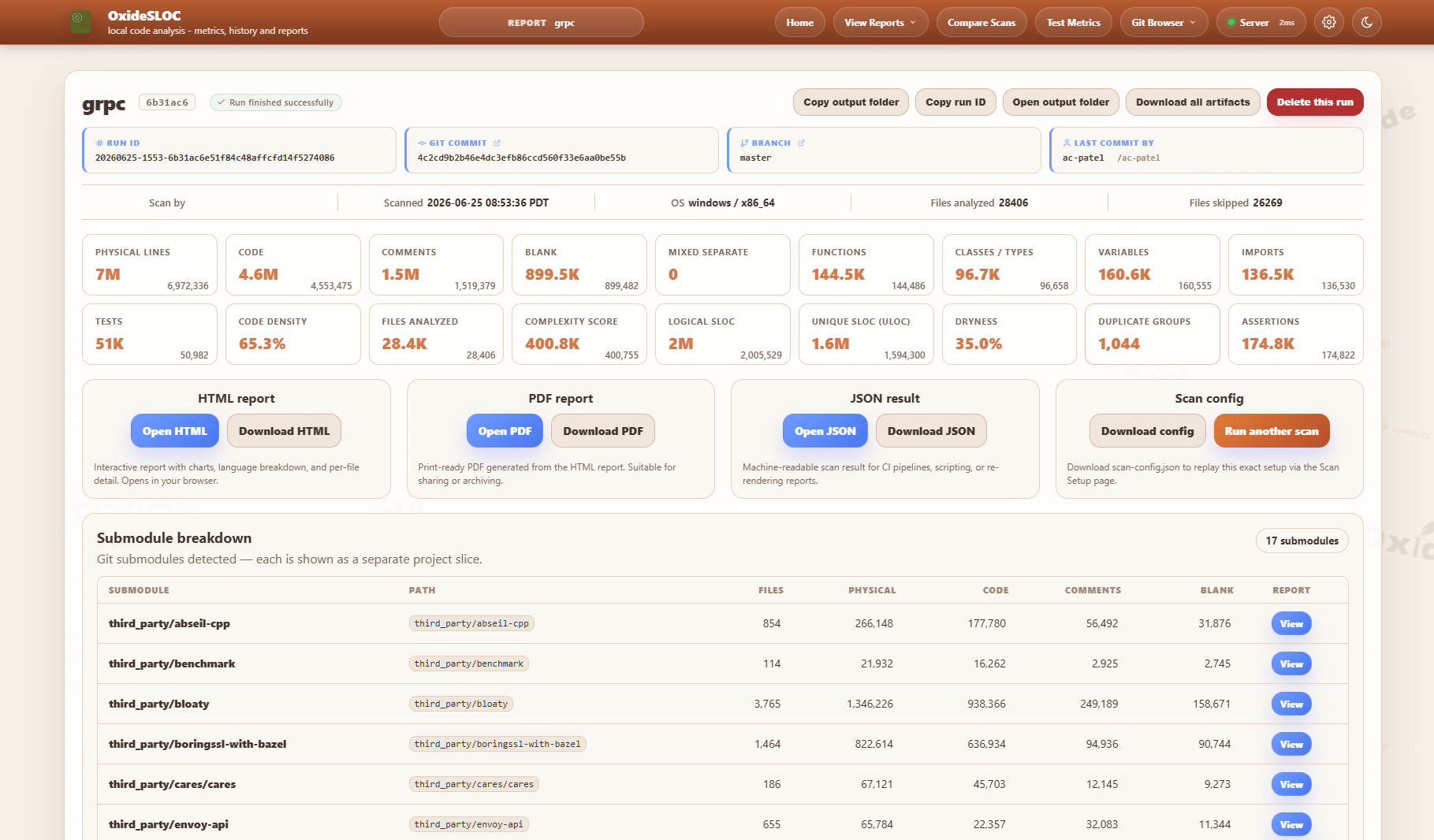Click the third_party/abseil-cpp path chip

click(x=471, y=623)
